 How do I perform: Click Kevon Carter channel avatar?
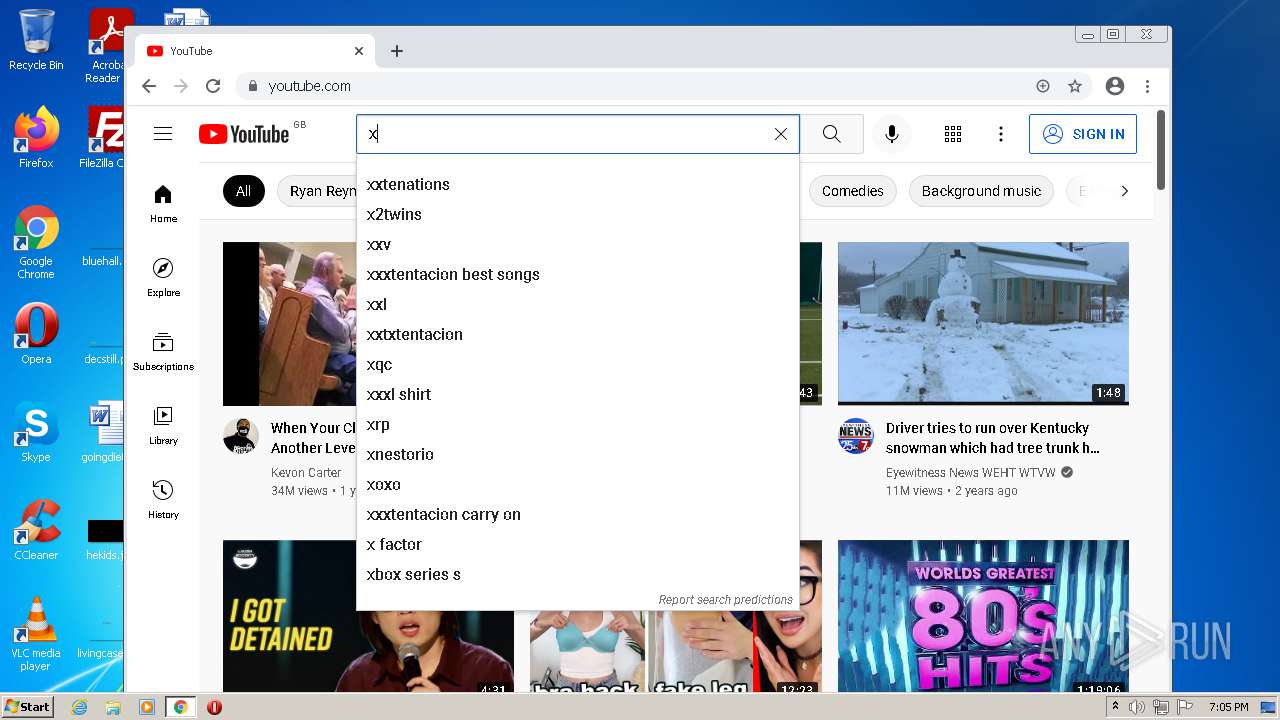241,437
